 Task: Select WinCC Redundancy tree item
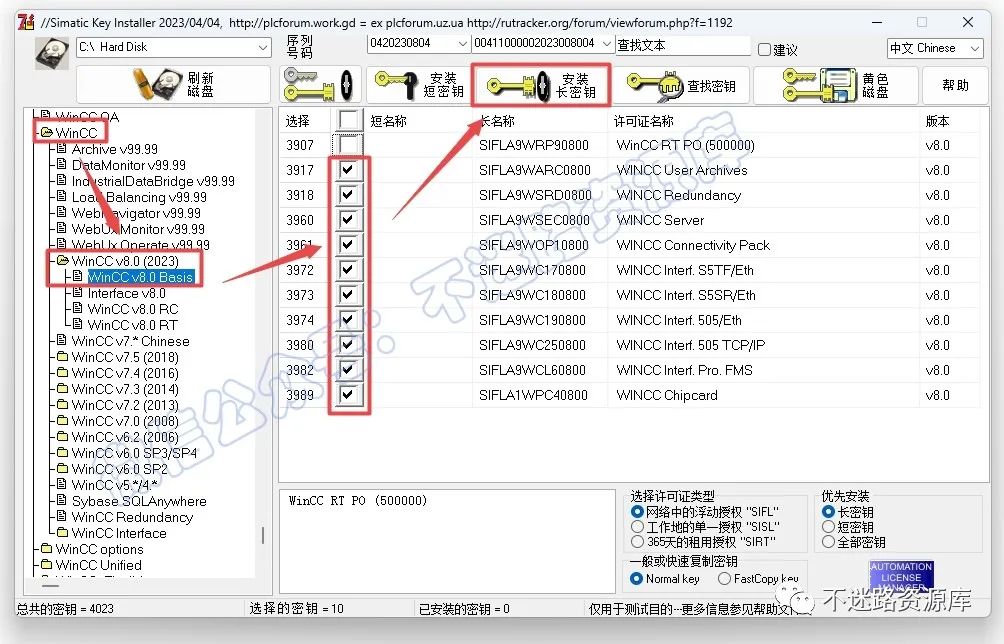point(132,517)
